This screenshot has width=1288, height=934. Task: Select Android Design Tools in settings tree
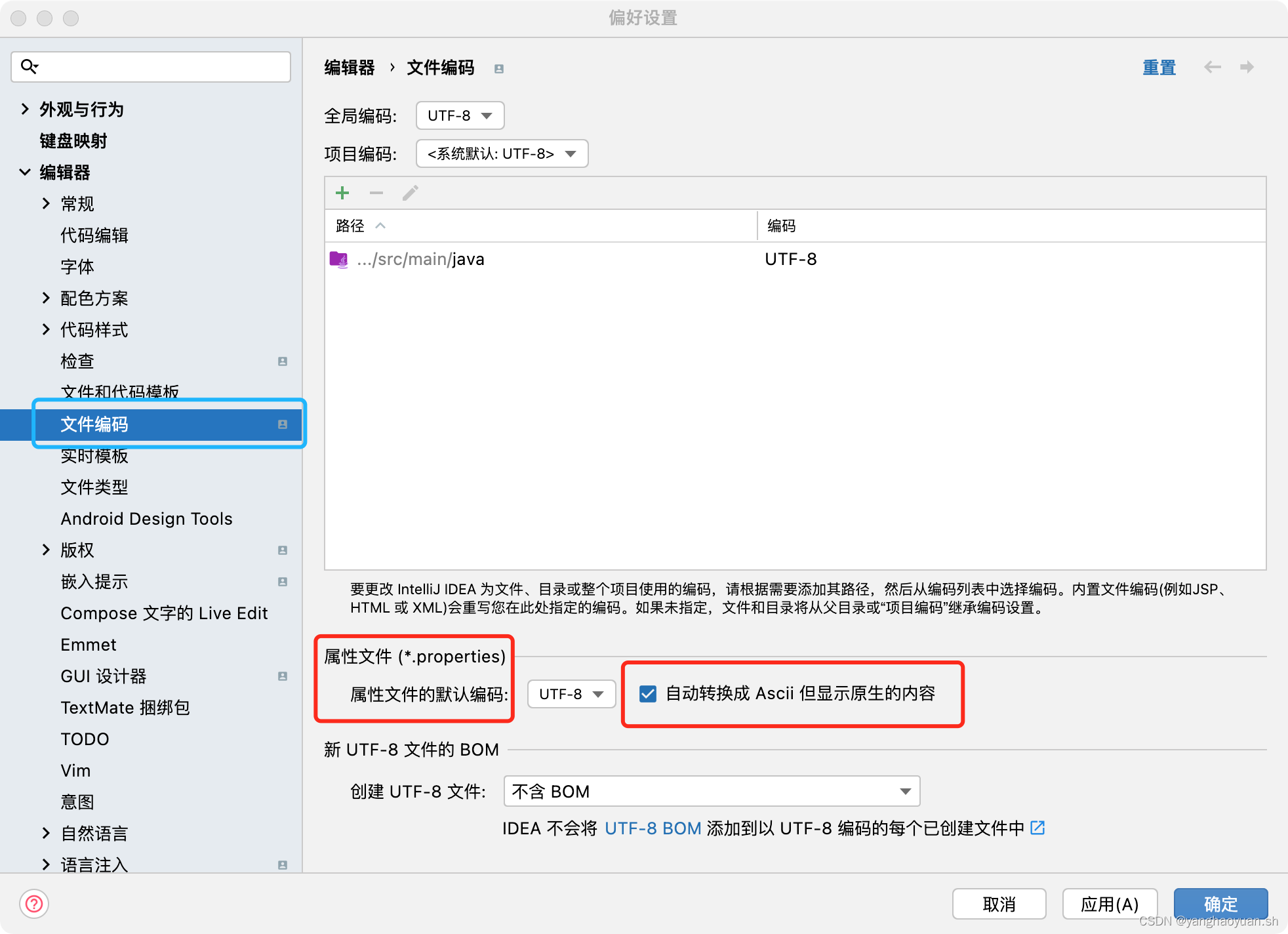146,519
